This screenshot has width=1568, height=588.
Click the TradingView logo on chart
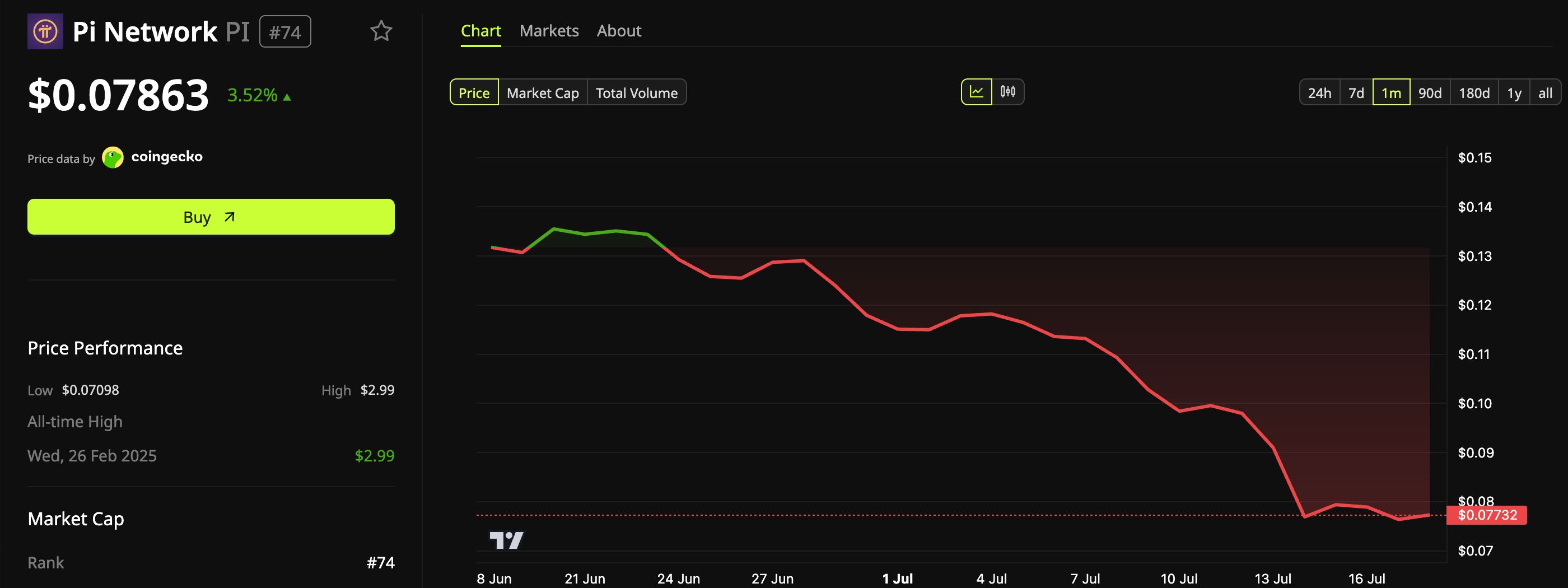click(x=506, y=540)
